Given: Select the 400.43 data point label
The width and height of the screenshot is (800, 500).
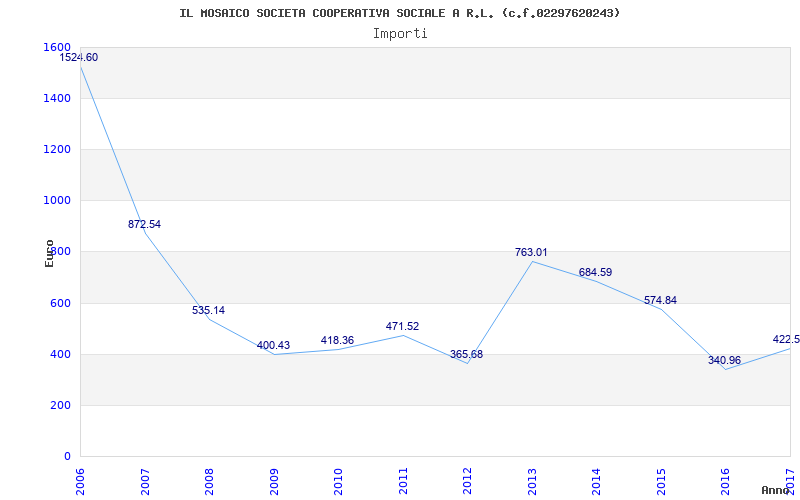Looking at the screenshot, I should (x=273, y=345).
